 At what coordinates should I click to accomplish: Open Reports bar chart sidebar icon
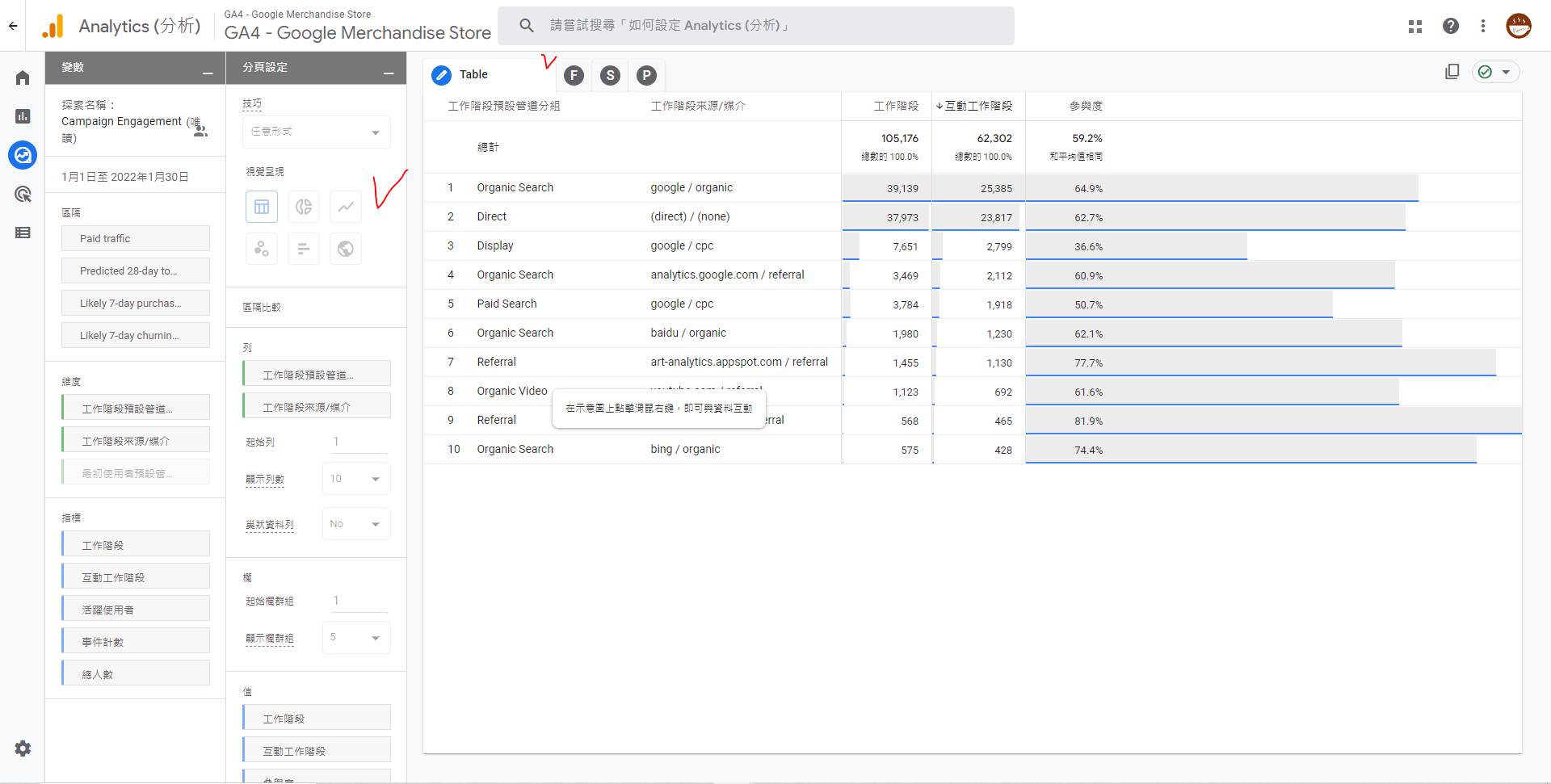pyautogui.click(x=23, y=116)
